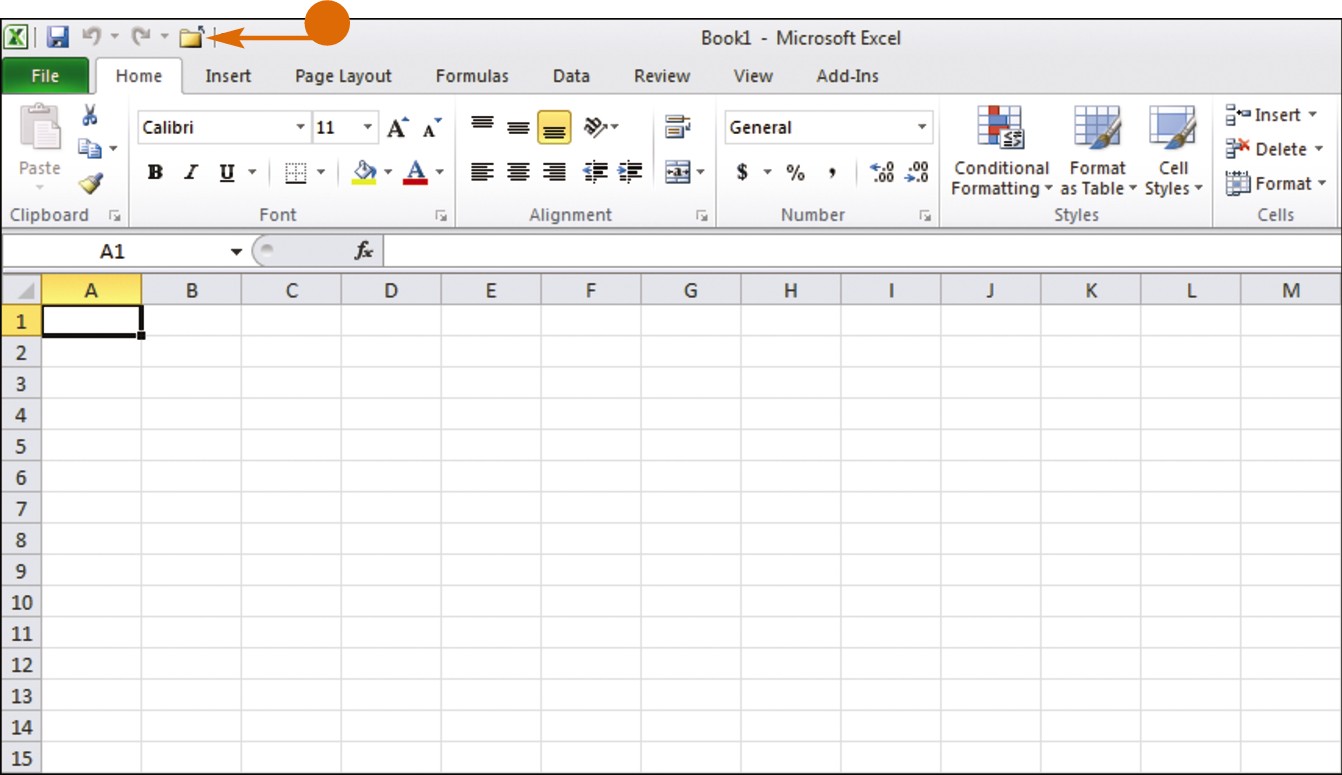This screenshot has height=775, width=1342.
Task: Click the Undo icon
Action: pos(91,37)
